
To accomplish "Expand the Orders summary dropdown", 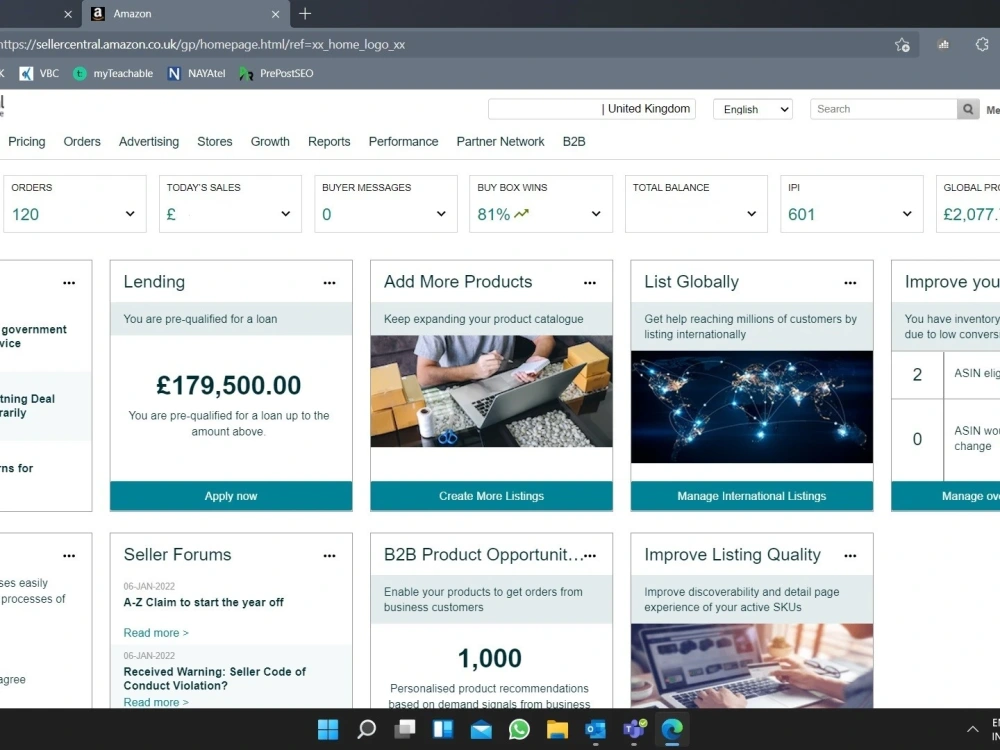I will point(130,214).
